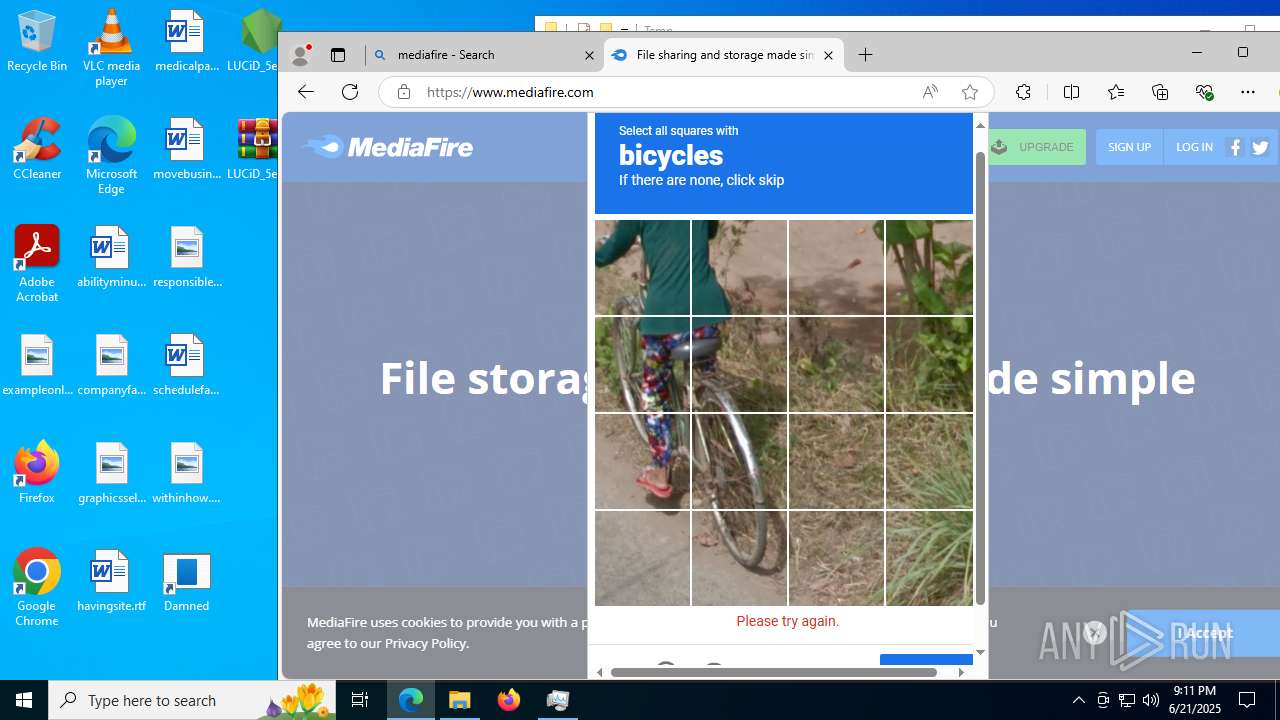This screenshot has height=720, width=1280.
Task: Click the captcha dialog horizontal scrollbar
Action: 774,672
